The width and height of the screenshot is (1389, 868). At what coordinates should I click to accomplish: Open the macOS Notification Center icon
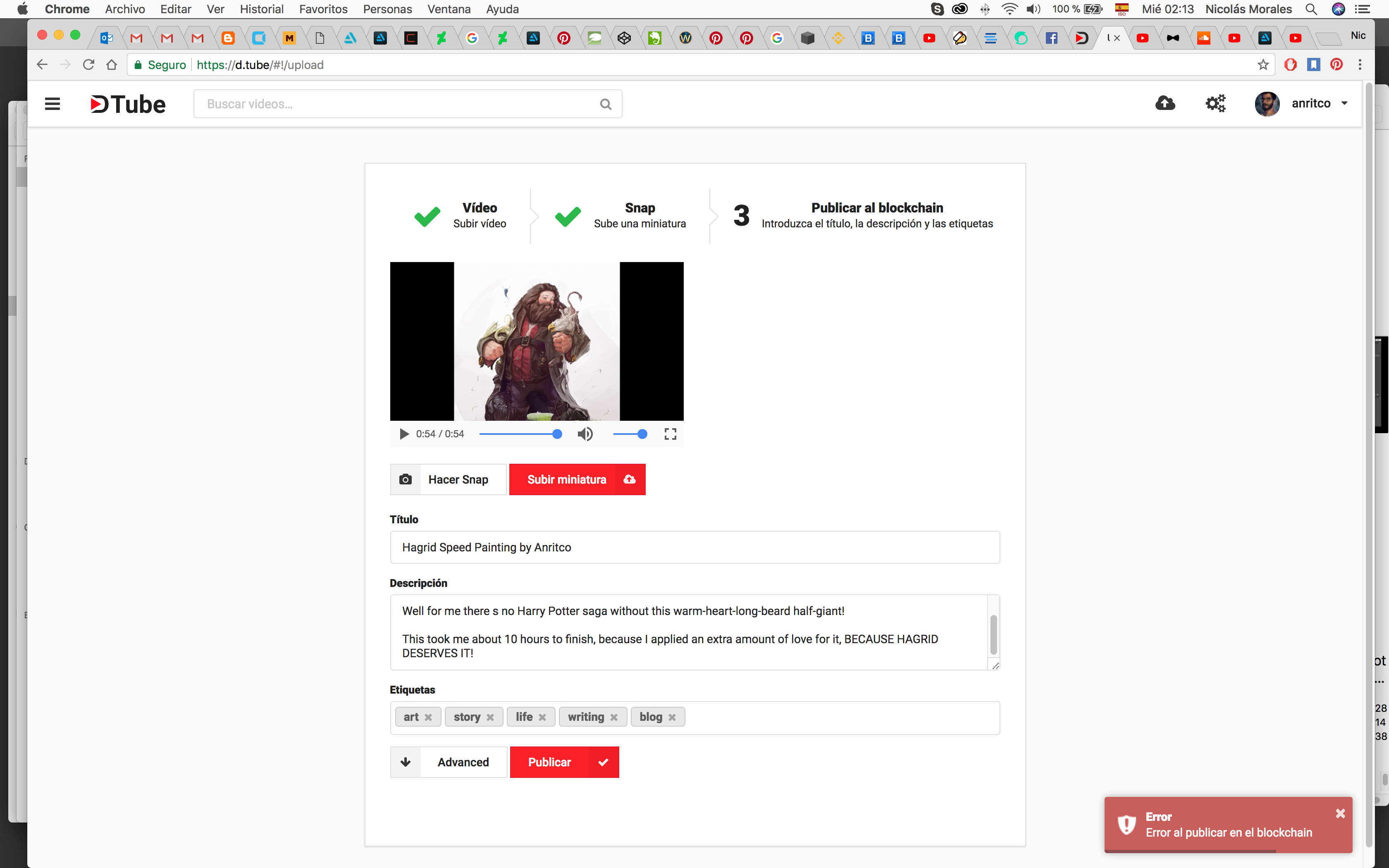pos(1363,9)
